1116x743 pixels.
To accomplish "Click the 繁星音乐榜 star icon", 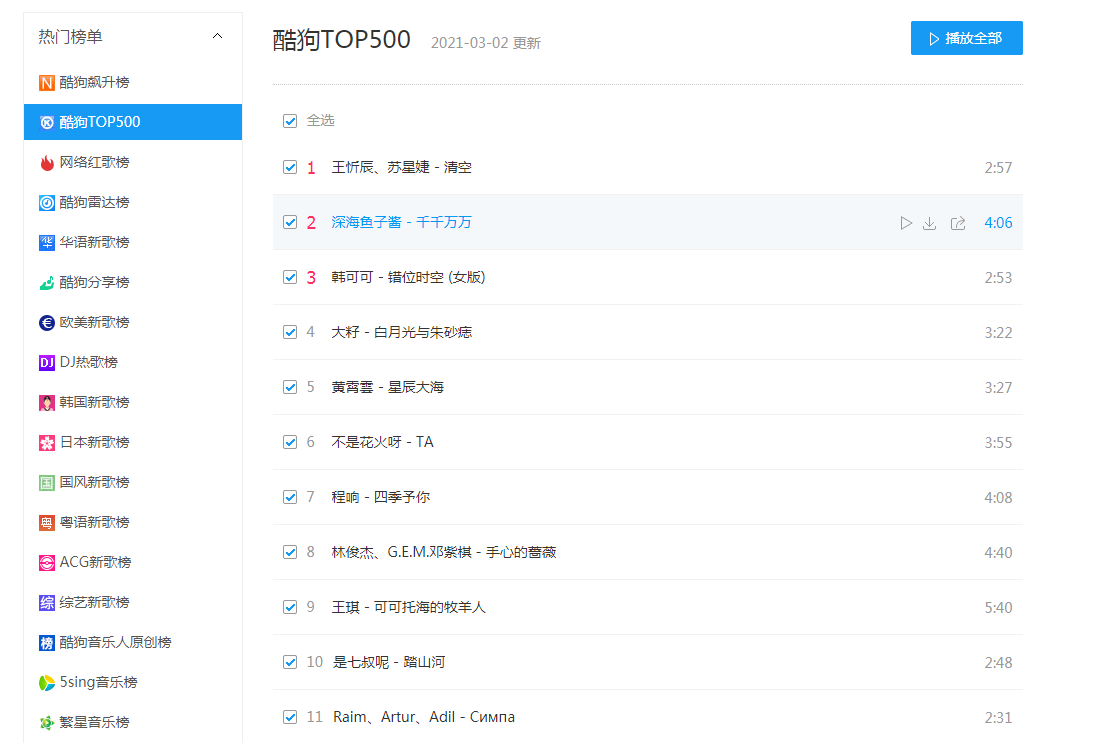I will [x=46, y=723].
